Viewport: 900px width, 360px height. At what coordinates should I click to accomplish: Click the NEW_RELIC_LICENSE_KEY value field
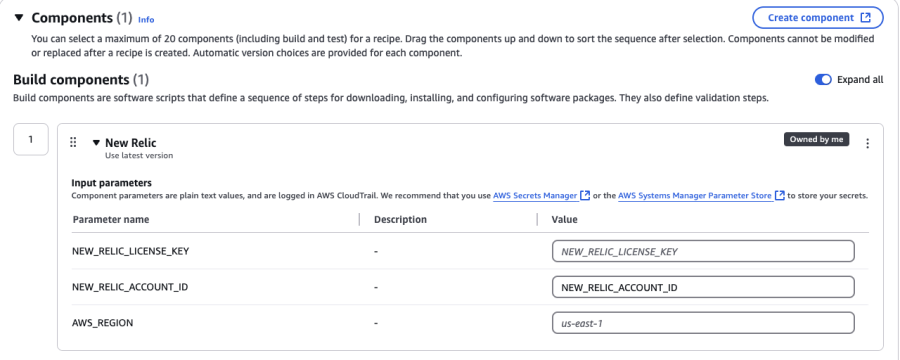[703, 251]
